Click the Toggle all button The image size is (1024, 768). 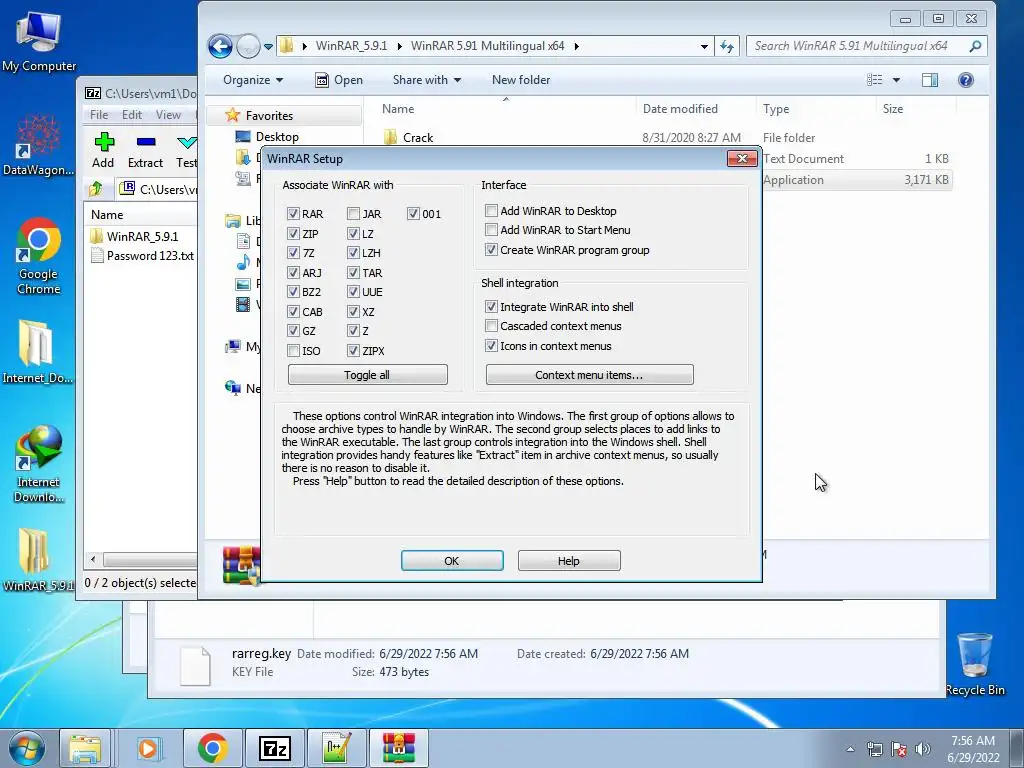(x=368, y=375)
